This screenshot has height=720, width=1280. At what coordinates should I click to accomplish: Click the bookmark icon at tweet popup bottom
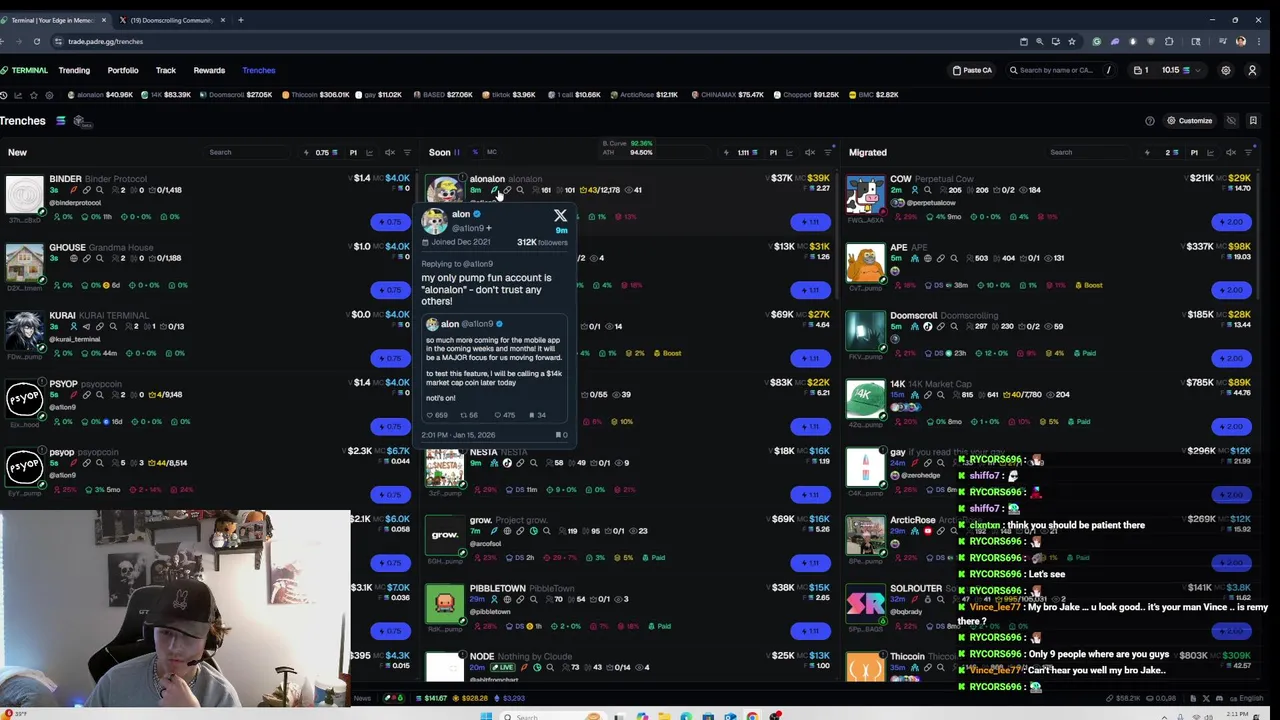point(558,435)
